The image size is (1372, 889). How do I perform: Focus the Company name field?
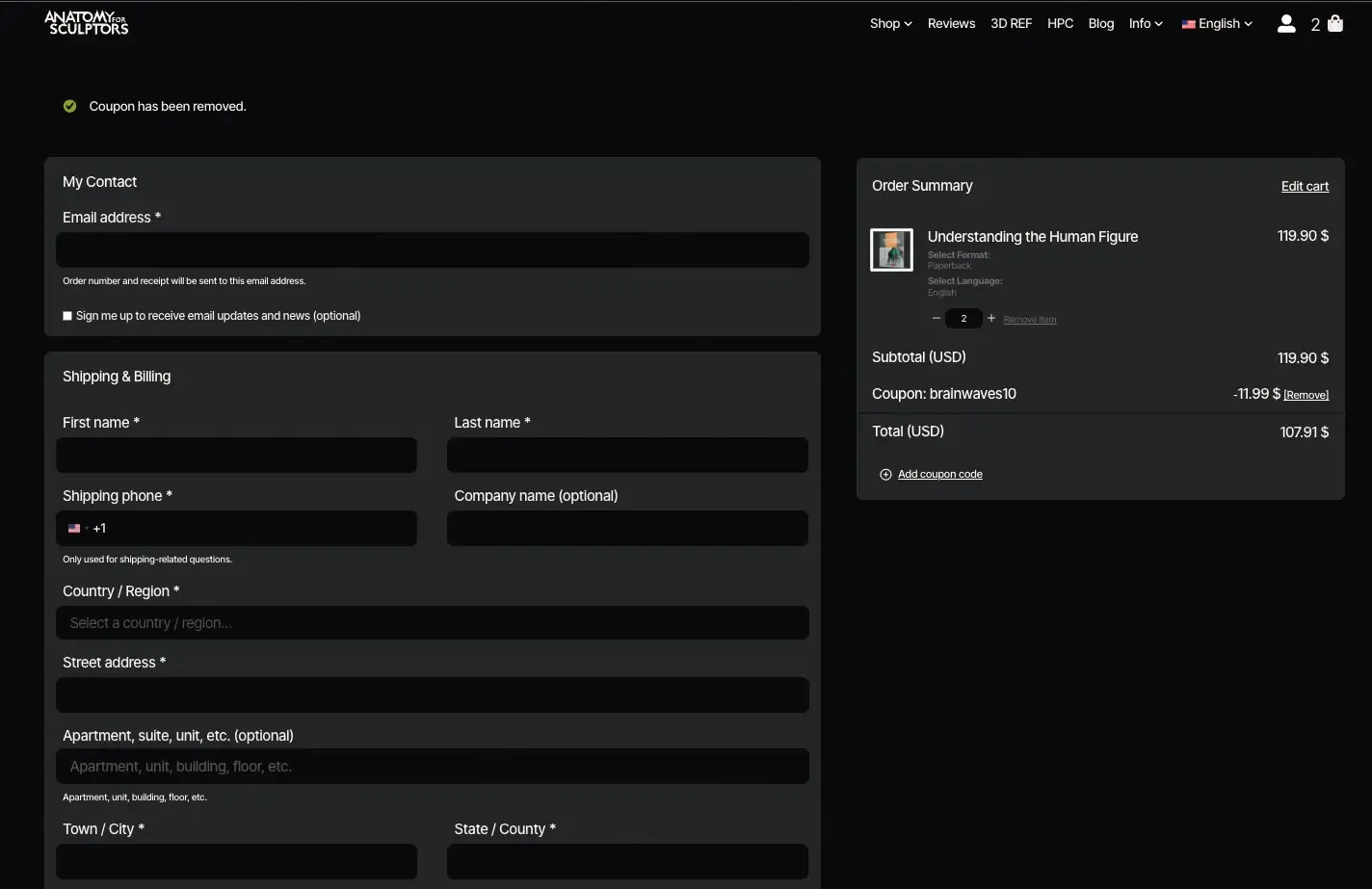(627, 528)
